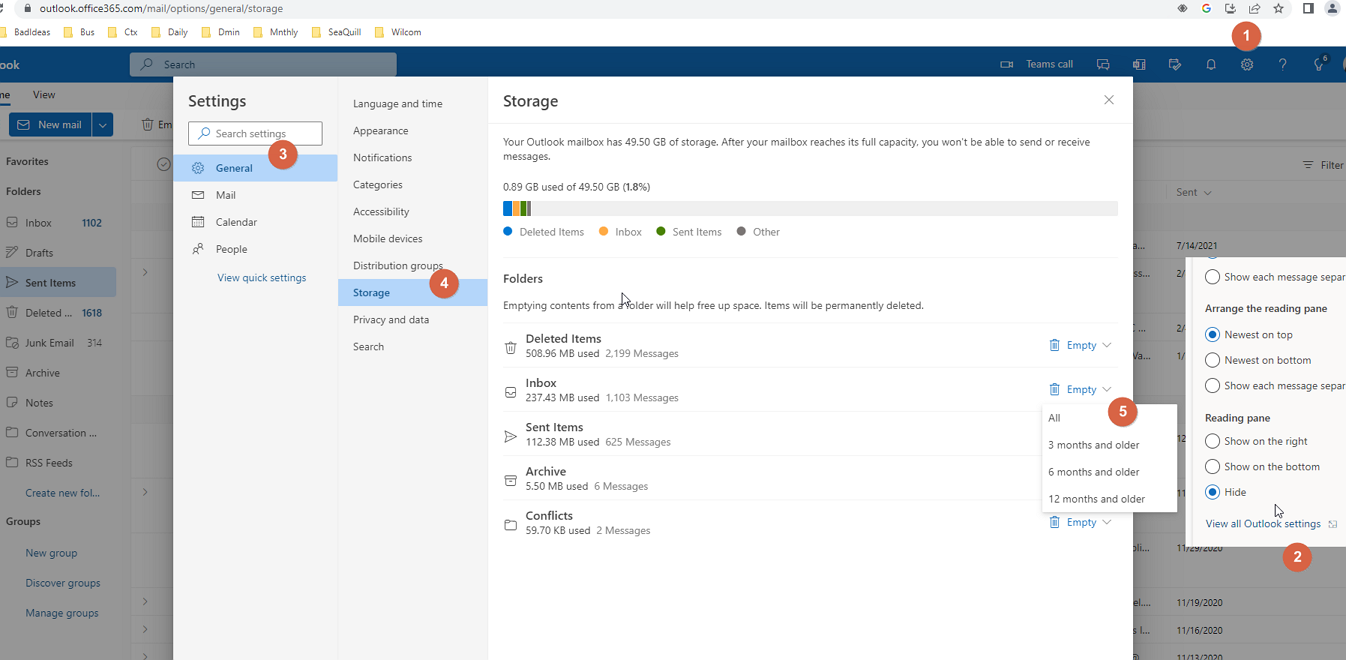Click in the Outlook Search box

point(263,65)
